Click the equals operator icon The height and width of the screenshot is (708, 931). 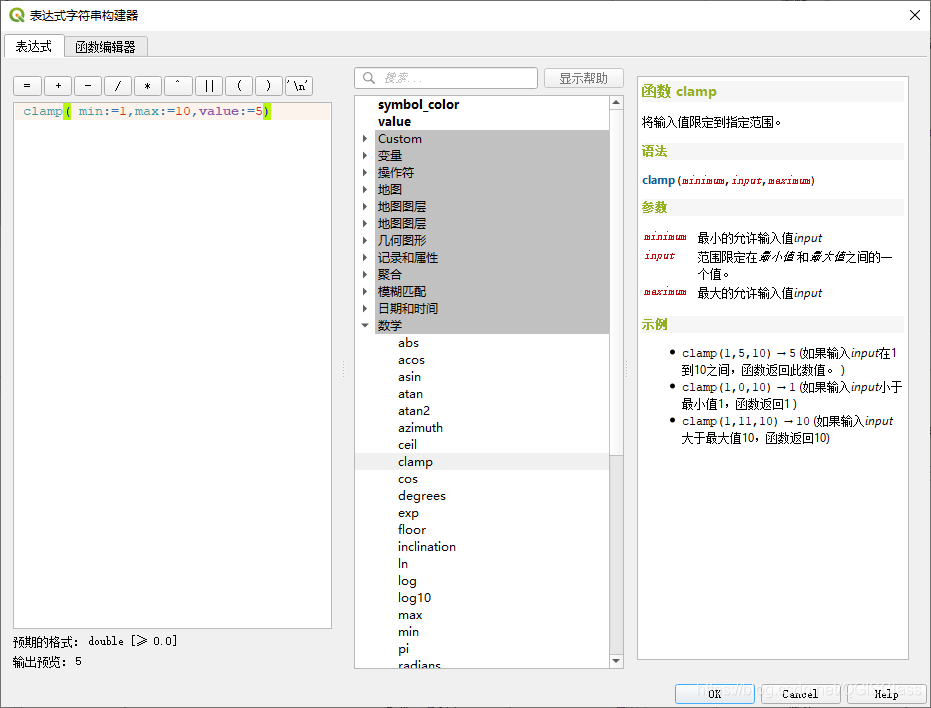click(x=28, y=85)
